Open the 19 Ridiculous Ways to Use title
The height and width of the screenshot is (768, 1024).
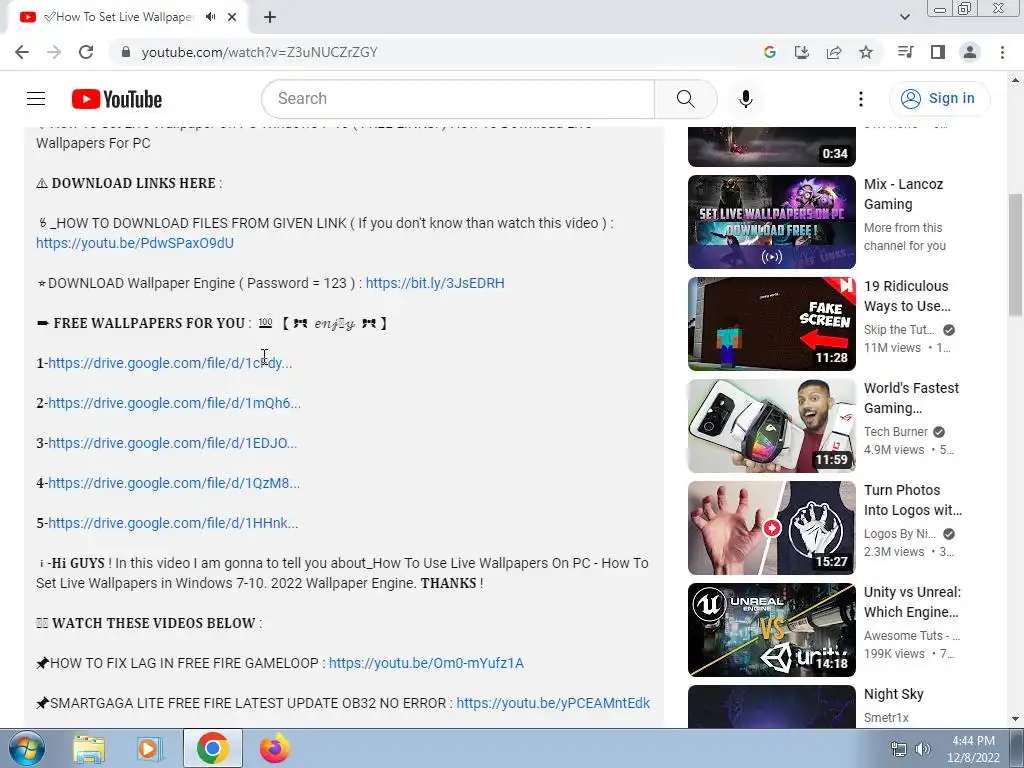coord(907,296)
